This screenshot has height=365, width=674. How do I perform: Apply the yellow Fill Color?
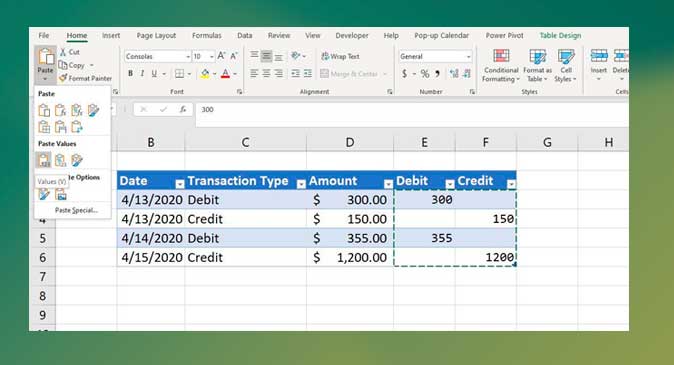pos(205,74)
